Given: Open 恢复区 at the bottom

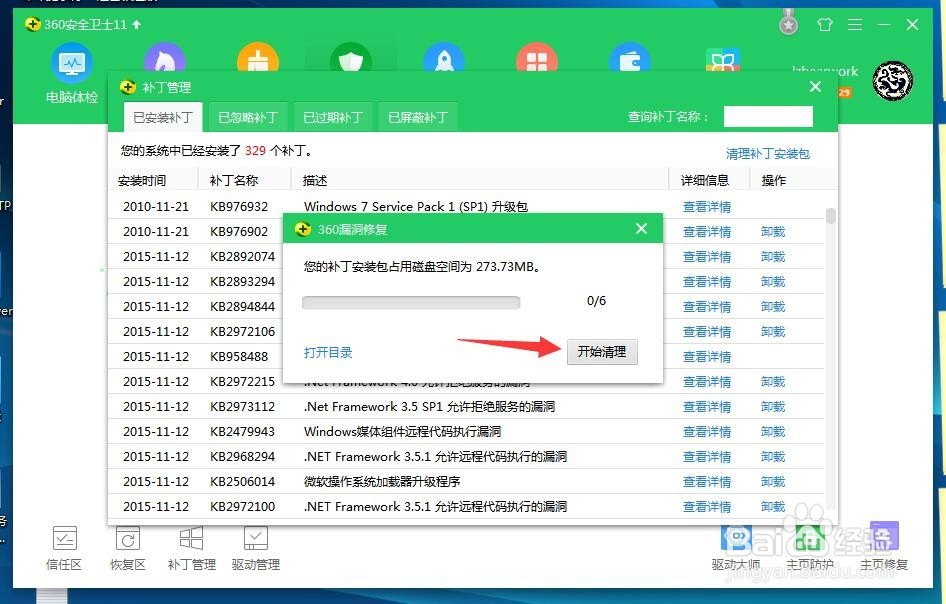Looking at the screenshot, I should coord(128,548).
